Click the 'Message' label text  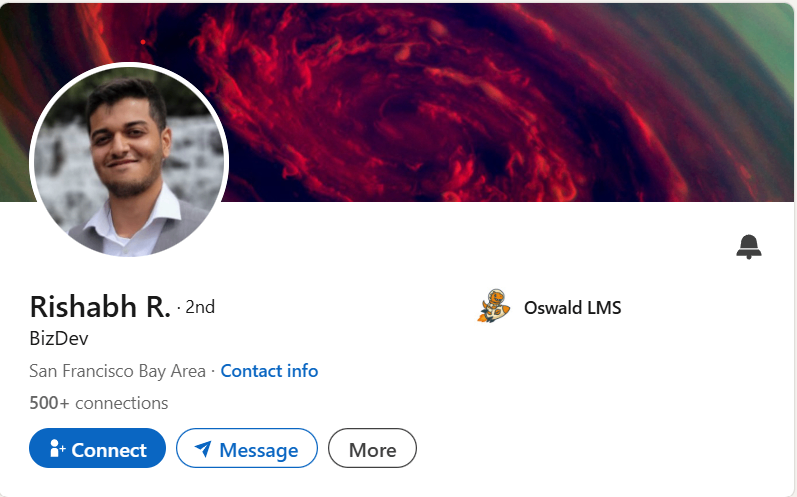coord(259,450)
